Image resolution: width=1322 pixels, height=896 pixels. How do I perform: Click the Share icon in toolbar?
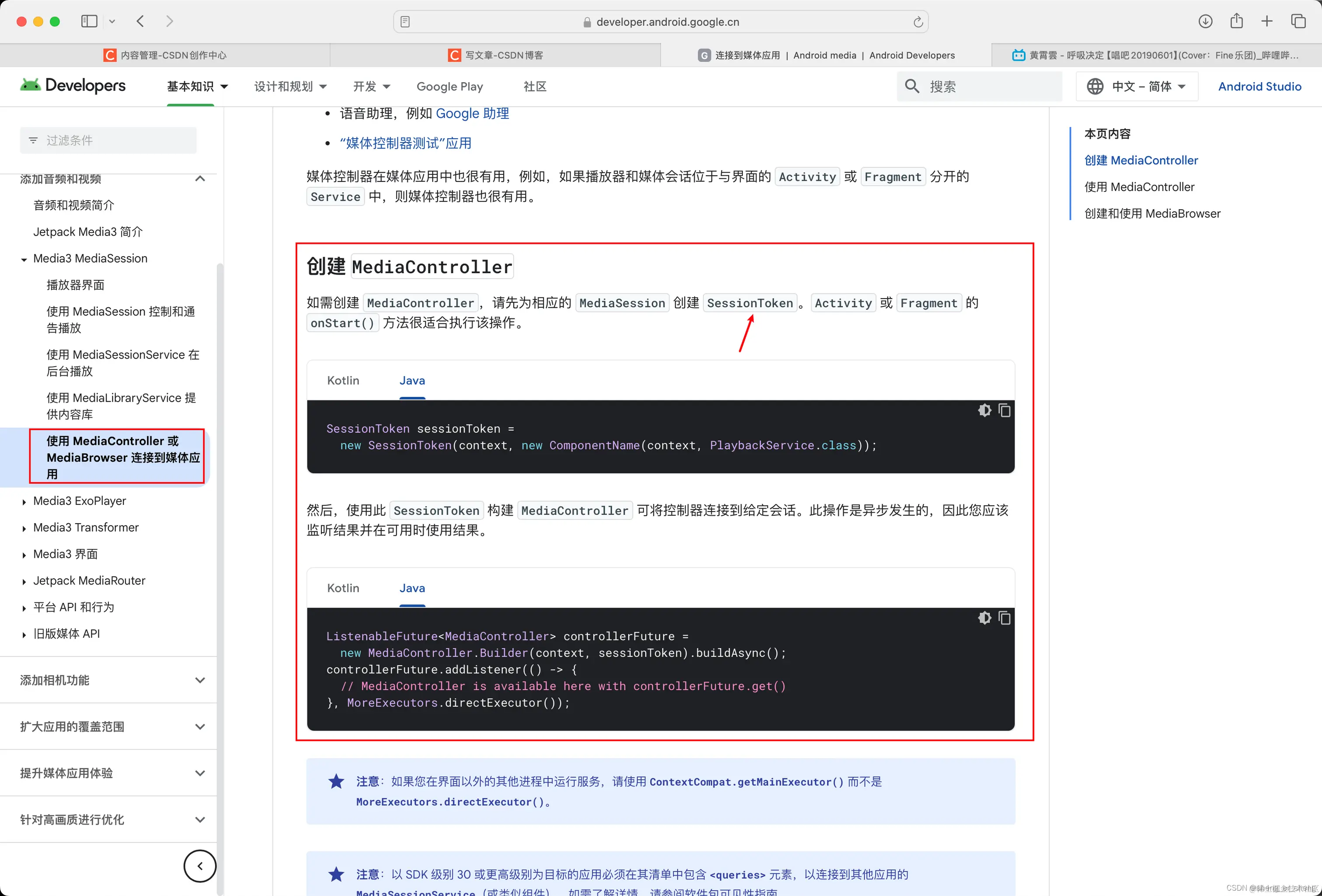tap(1236, 21)
